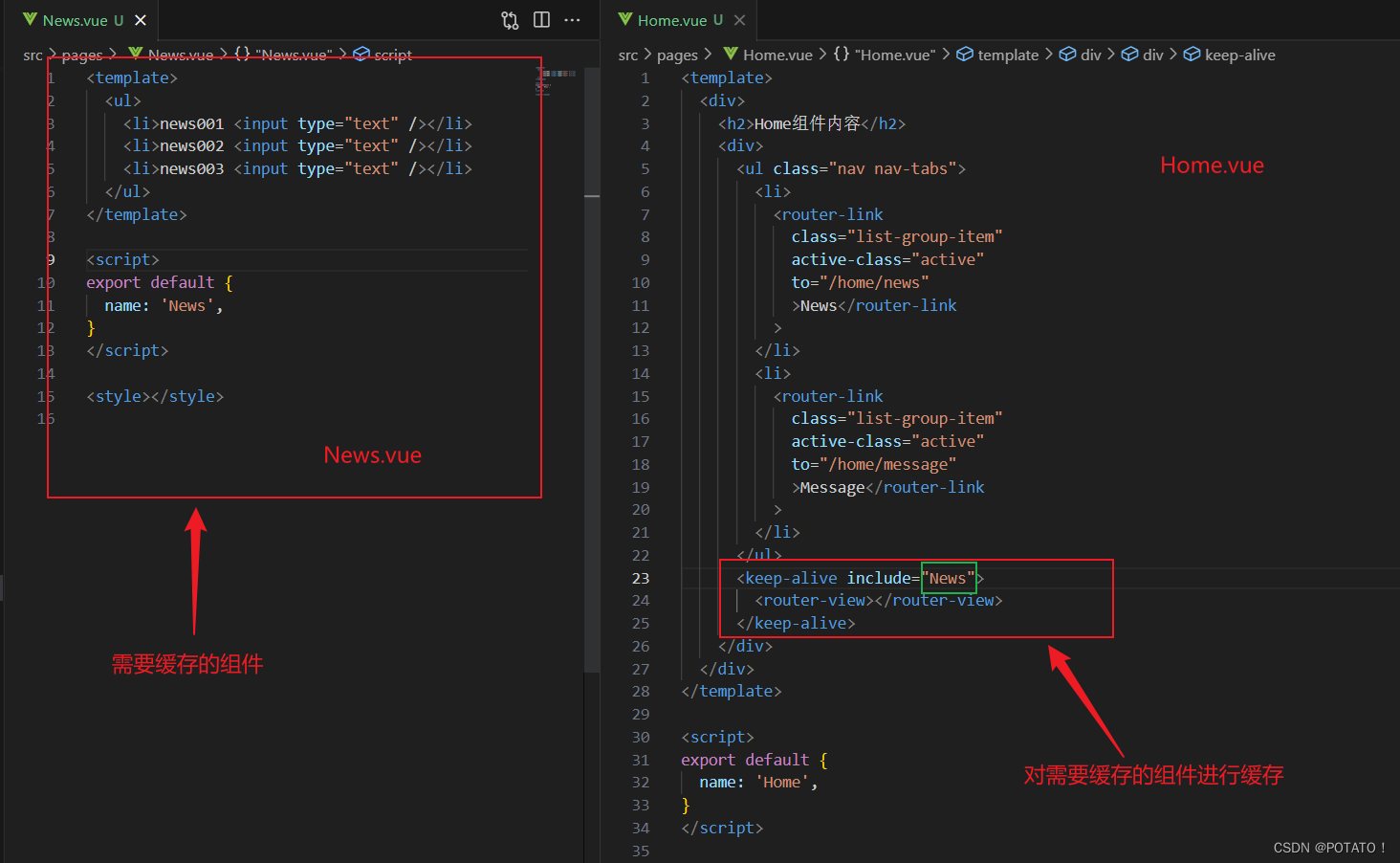Screen dimensions: 1400x863
Task: Click 'to="/home/news"' attribute in Home.vue
Action: [860, 282]
